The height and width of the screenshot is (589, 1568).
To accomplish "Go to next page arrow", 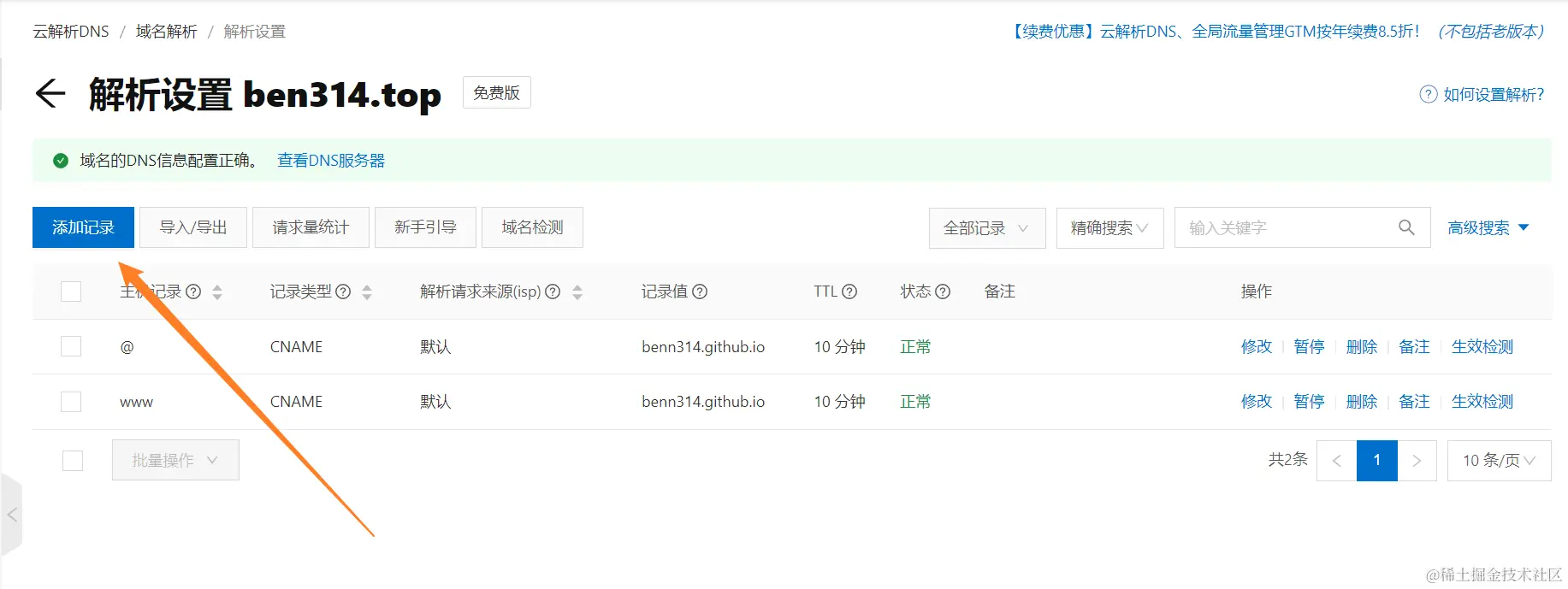I will pyautogui.click(x=1417, y=461).
